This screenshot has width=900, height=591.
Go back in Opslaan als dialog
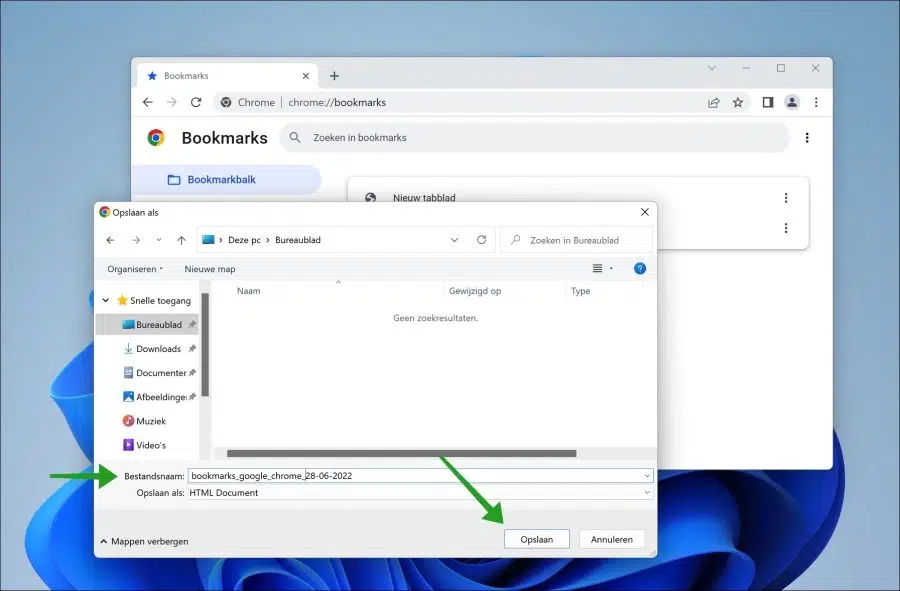(110, 240)
